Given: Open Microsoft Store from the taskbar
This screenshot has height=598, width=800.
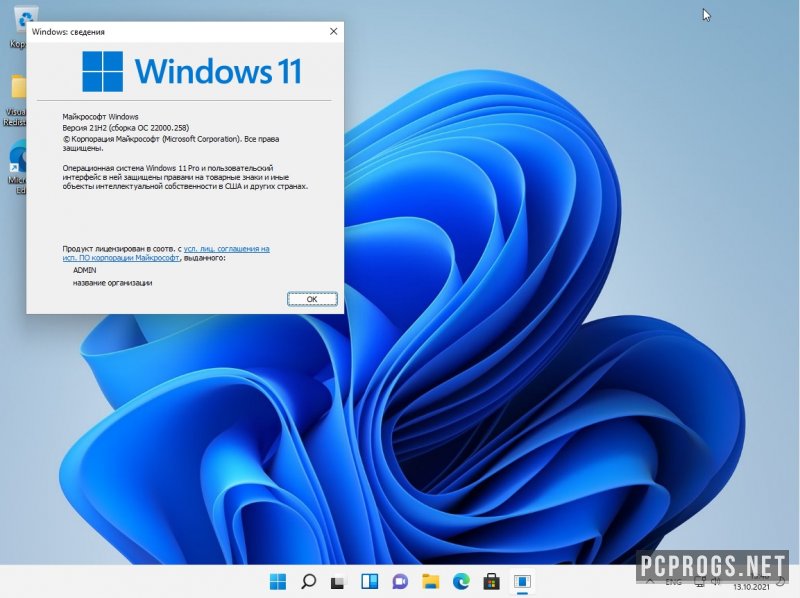Looking at the screenshot, I should point(491,581).
